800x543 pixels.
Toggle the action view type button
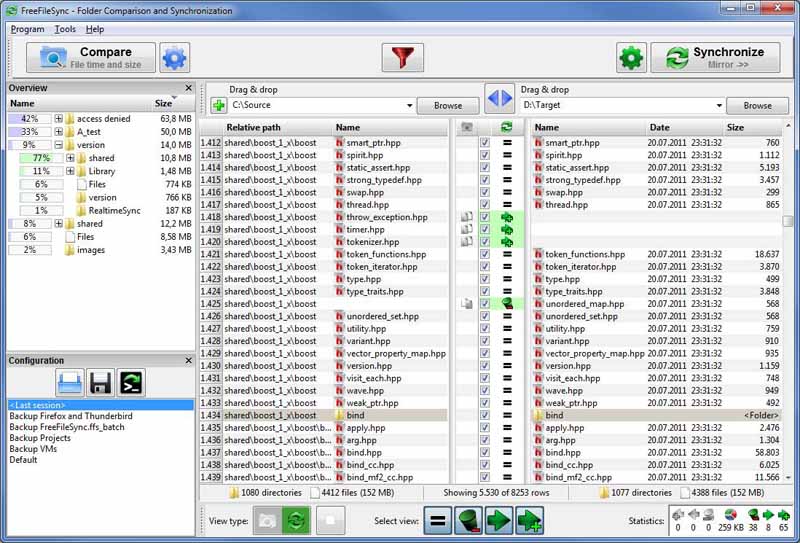[x=298, y=521]
